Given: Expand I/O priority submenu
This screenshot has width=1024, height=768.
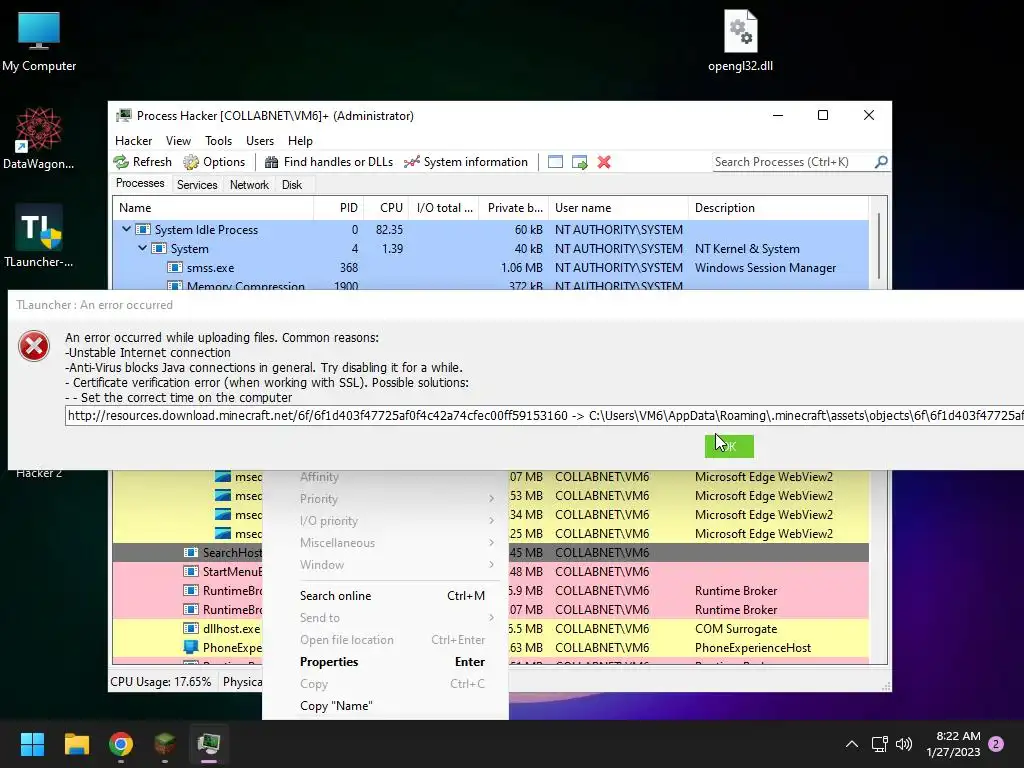Looking at the screenshot, I should (x=392, y=520).
